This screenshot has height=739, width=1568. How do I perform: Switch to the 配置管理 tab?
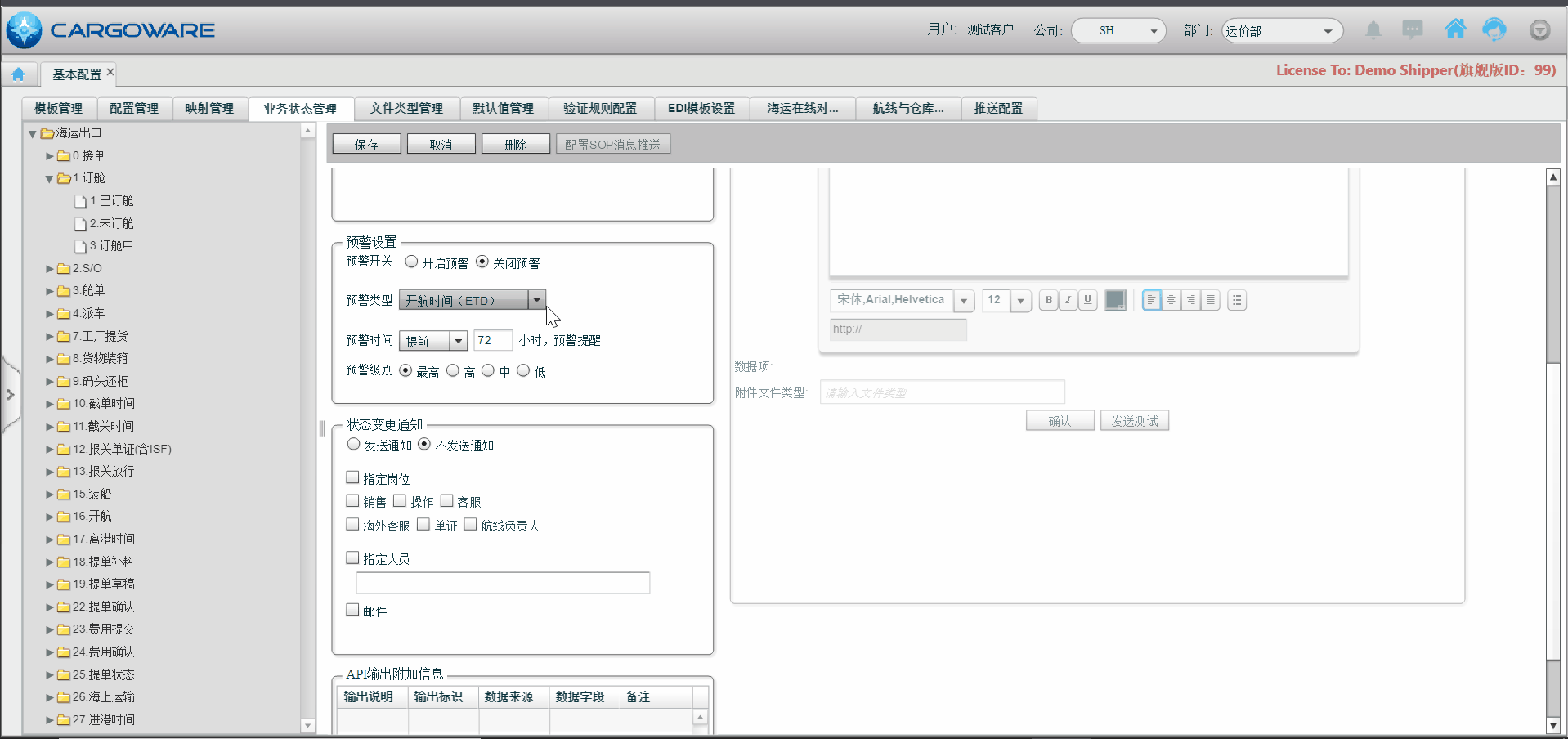134,108
